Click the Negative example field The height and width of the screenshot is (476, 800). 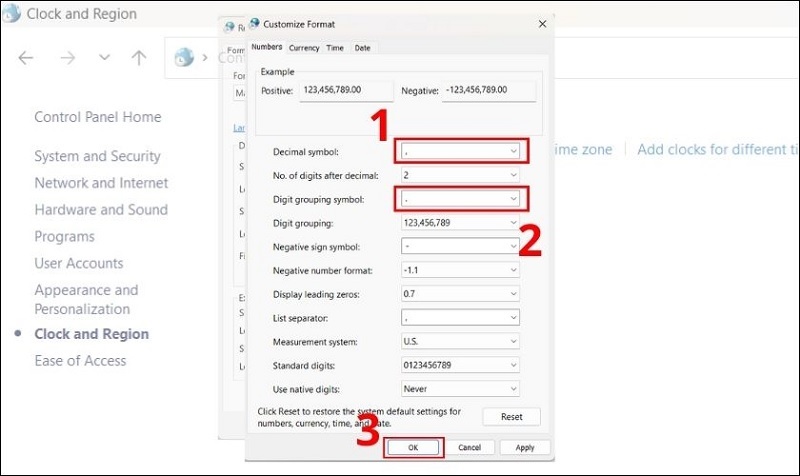[x=489, y=90]
